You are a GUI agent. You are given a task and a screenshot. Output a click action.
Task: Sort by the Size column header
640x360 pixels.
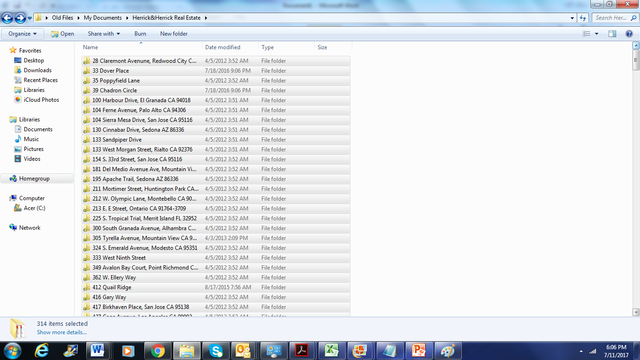pos(333,47)
